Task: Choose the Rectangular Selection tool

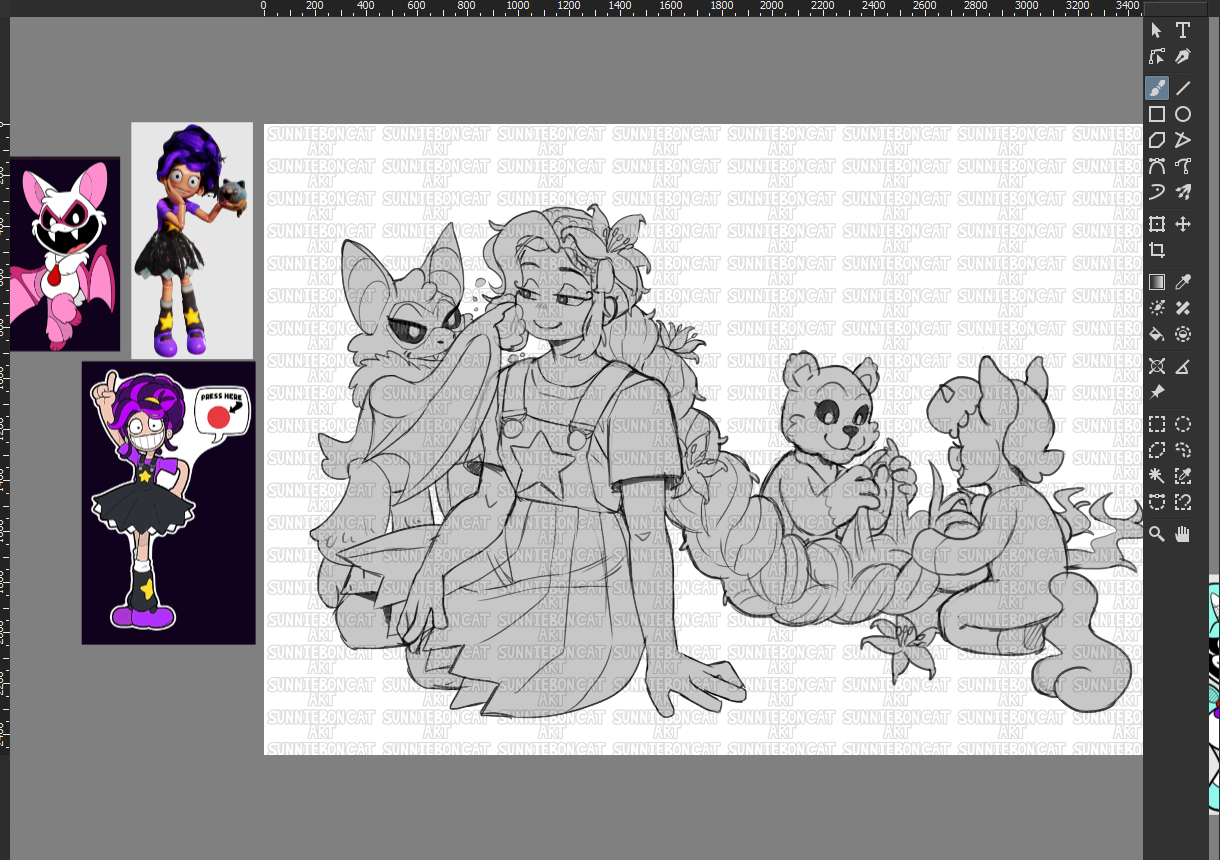Action: point(1157,424)
